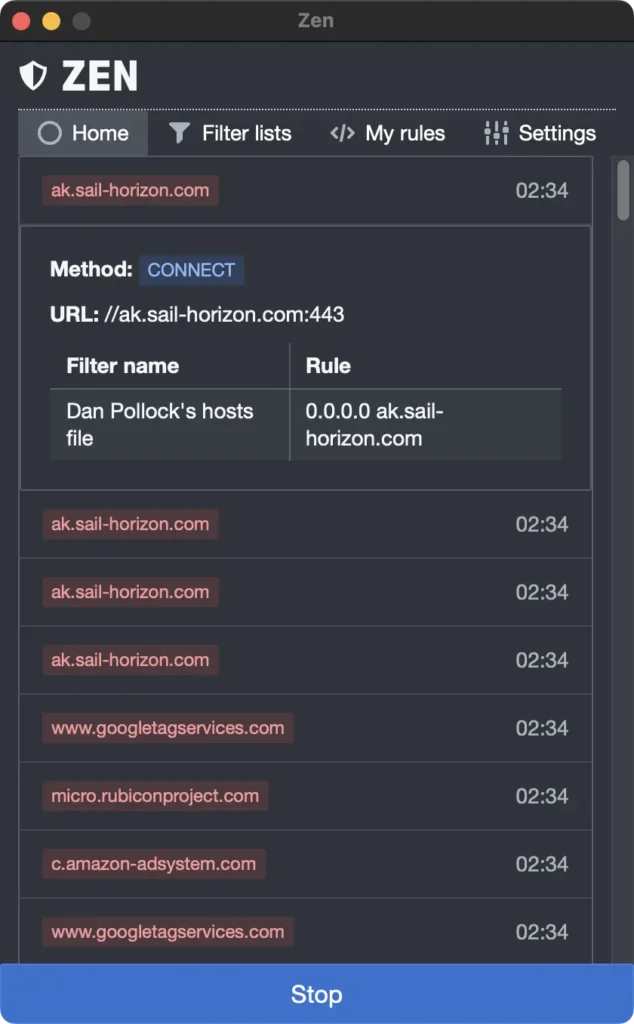Click the Zen shield logo icon
Image resolution: width=634 pixels, height=1024 pixels.
pos(34,76)
